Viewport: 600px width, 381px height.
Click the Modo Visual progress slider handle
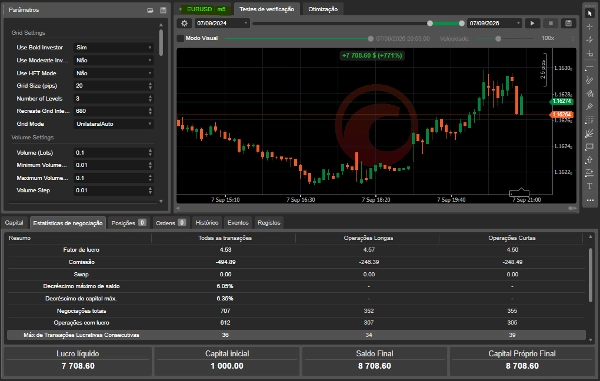click(370, 39)
